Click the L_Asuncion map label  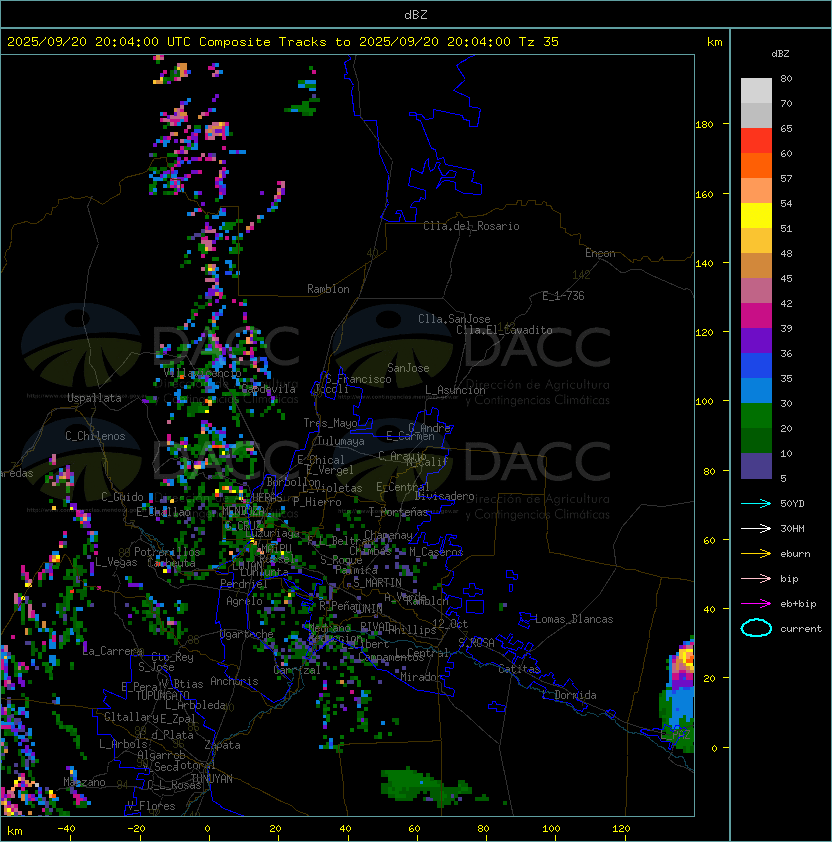click(x=455, y=390)
